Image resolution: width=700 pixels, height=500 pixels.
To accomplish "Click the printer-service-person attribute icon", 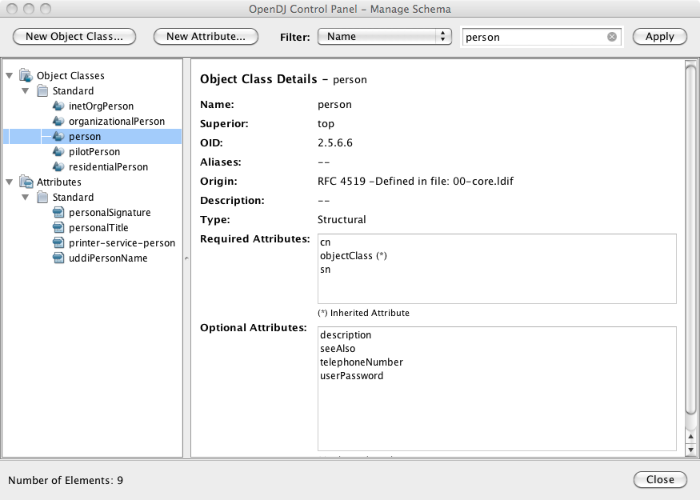I will [x=58, y=243].
